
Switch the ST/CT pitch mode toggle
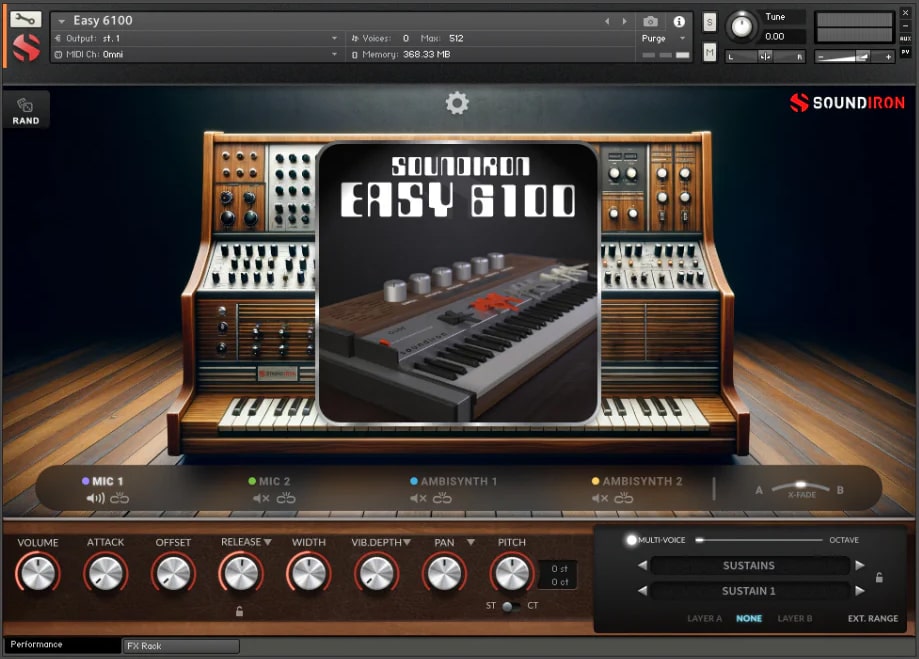[511, 606]
